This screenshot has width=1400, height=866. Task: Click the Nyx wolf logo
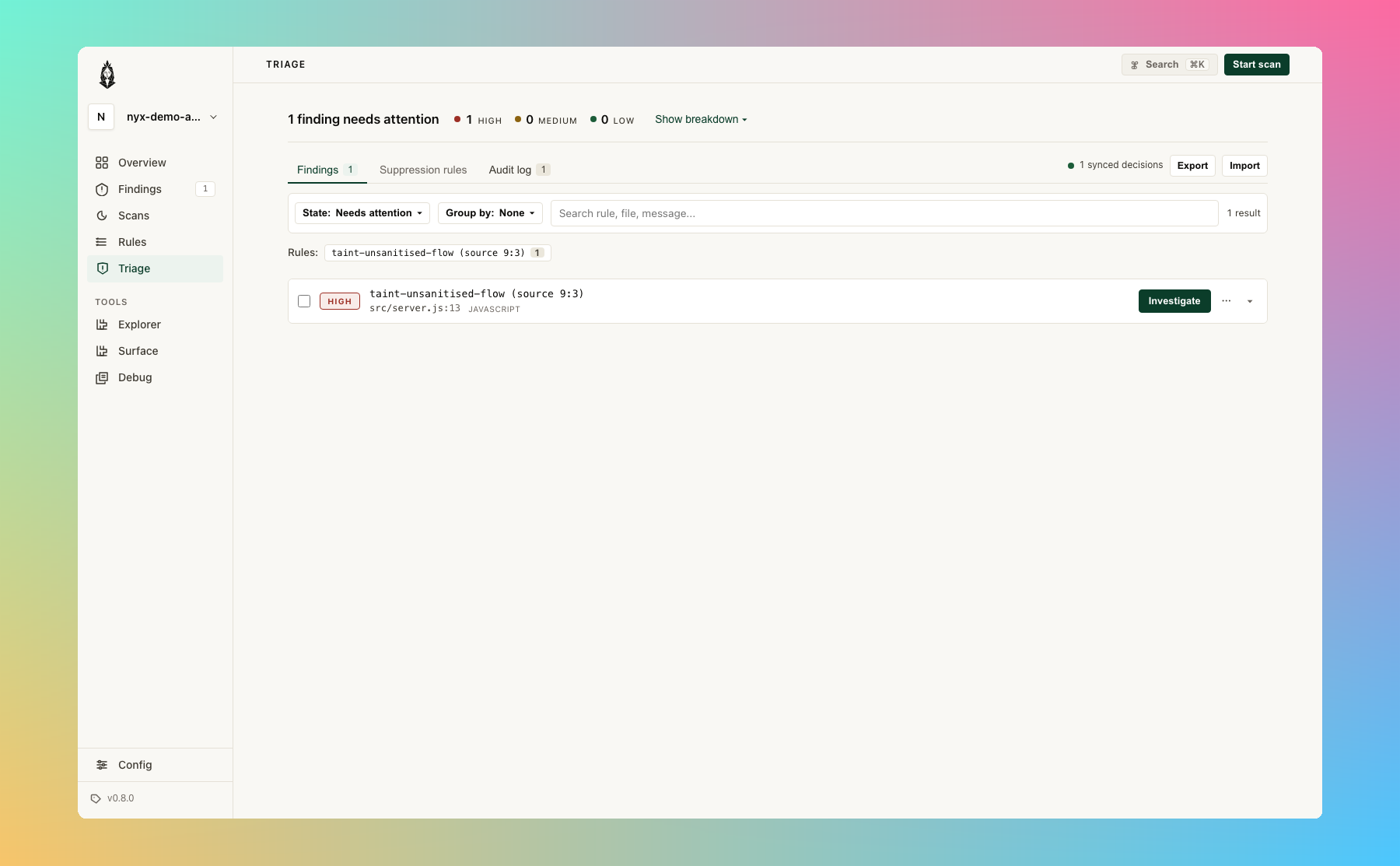pyautogui.click(x=107, y=75)
